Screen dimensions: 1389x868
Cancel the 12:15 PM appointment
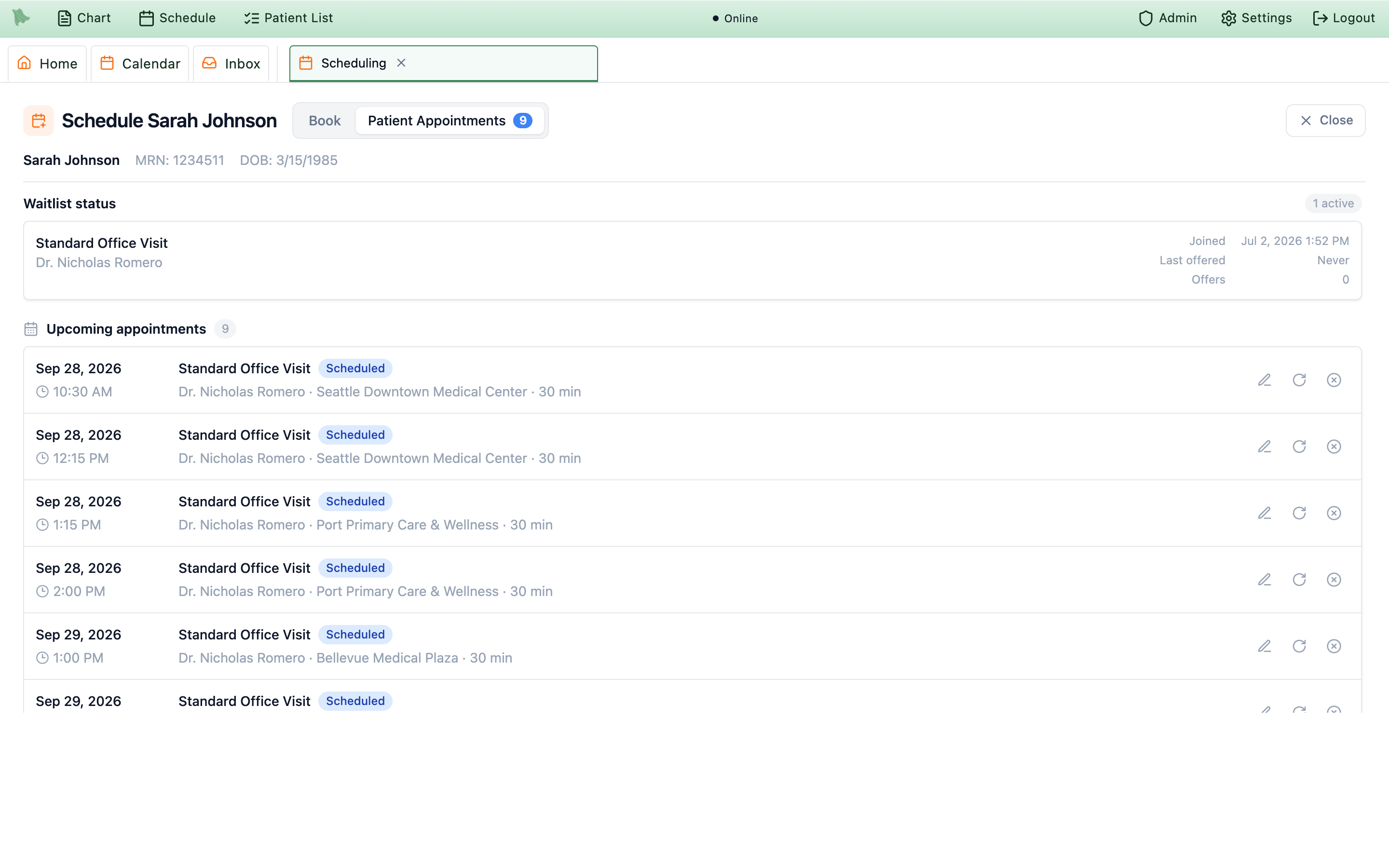tap(1334, 447)
